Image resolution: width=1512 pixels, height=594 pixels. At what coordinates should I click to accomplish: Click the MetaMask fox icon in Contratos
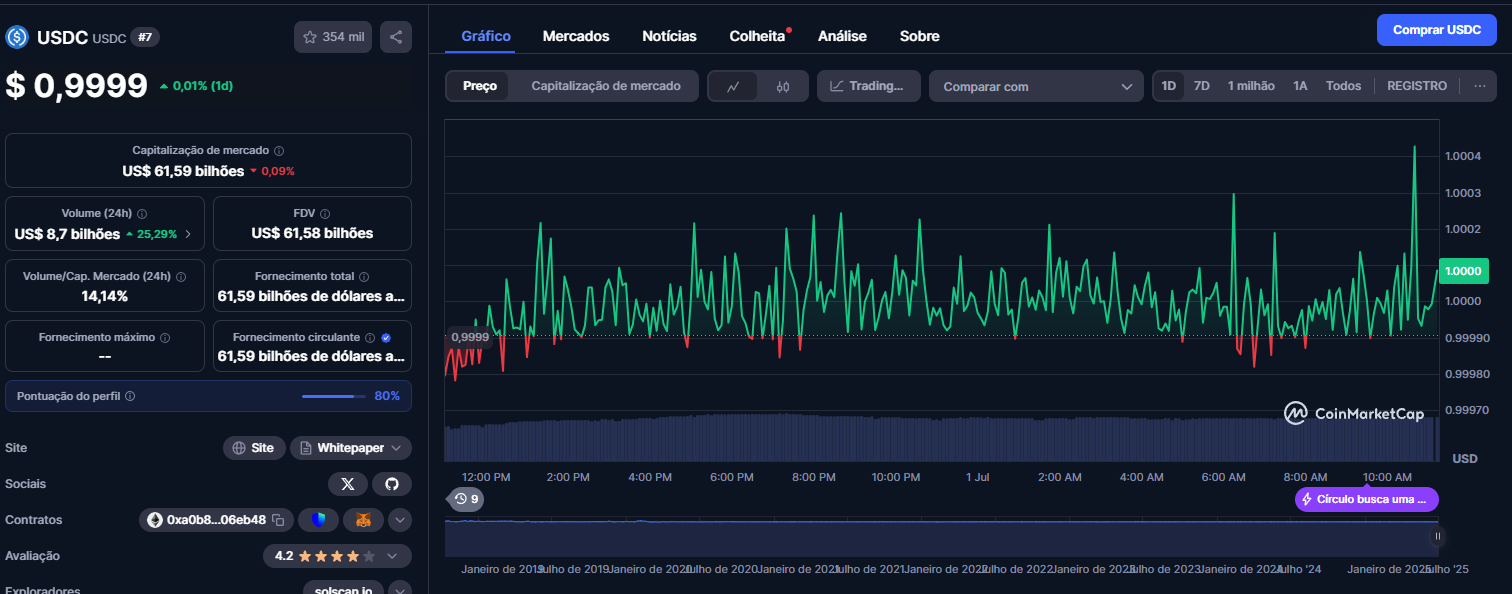(363, 520)
